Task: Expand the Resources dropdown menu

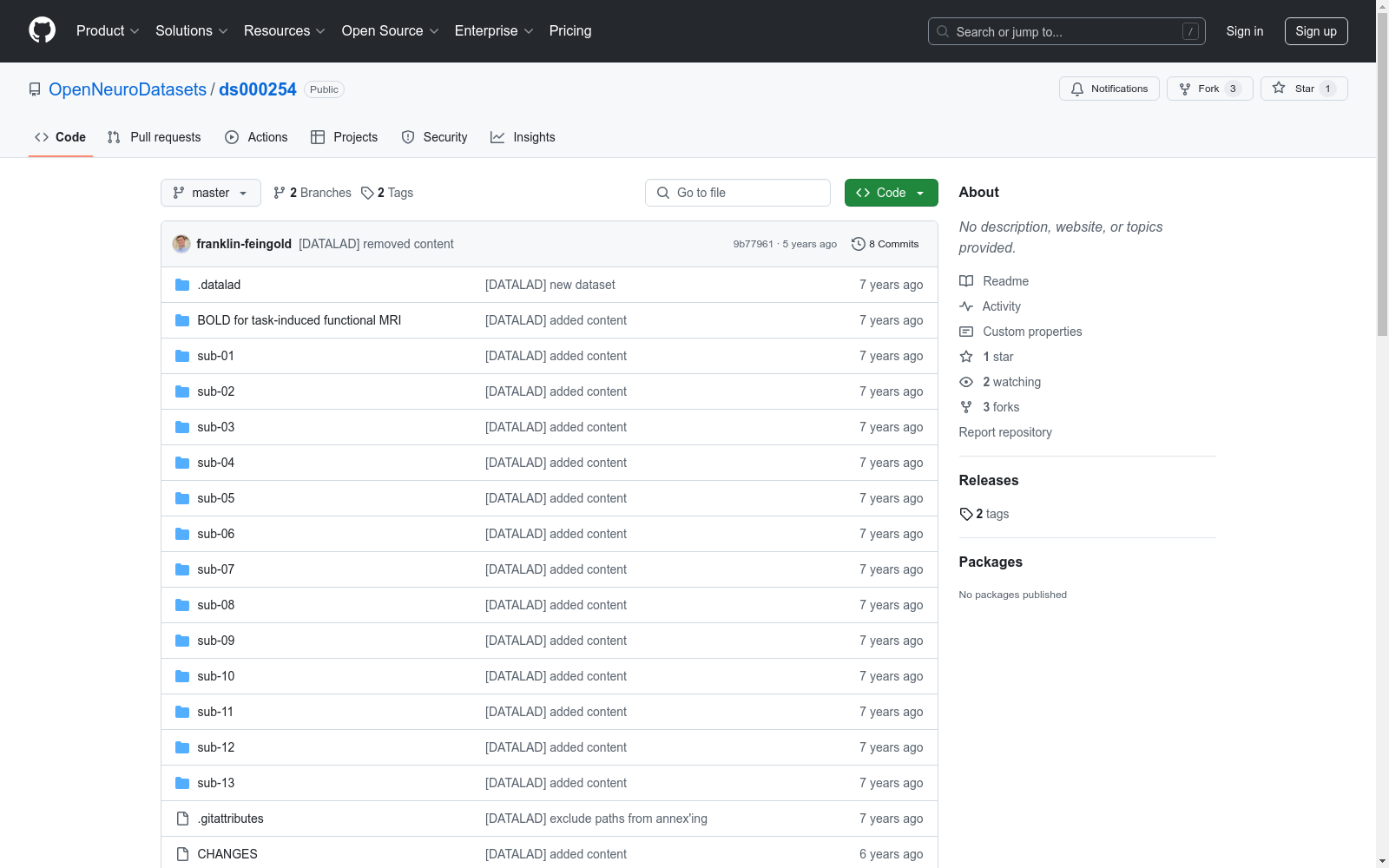Action: pos(285,30)
